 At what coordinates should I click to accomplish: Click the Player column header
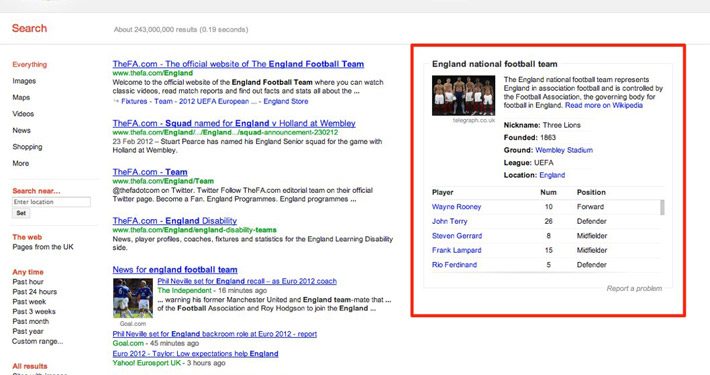coord(442,192)
